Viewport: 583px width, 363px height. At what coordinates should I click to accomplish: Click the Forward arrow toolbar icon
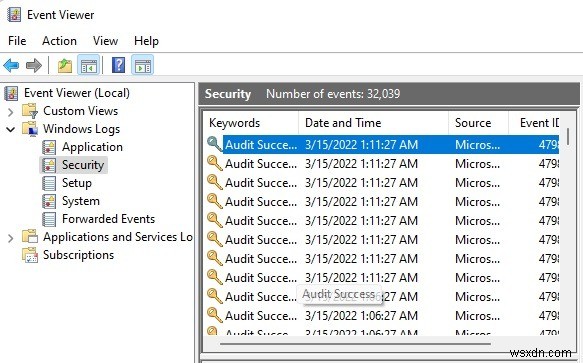tap(34, 65)
